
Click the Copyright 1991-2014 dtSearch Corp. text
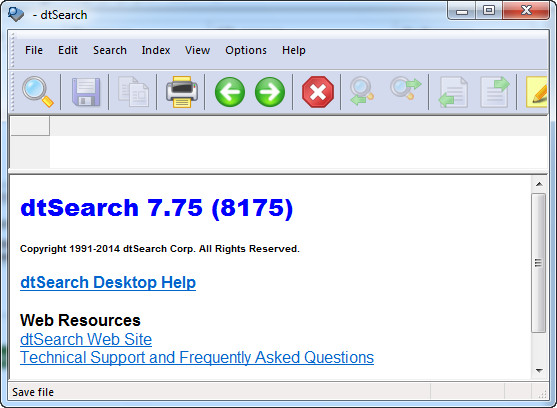[x=160, y=249]
